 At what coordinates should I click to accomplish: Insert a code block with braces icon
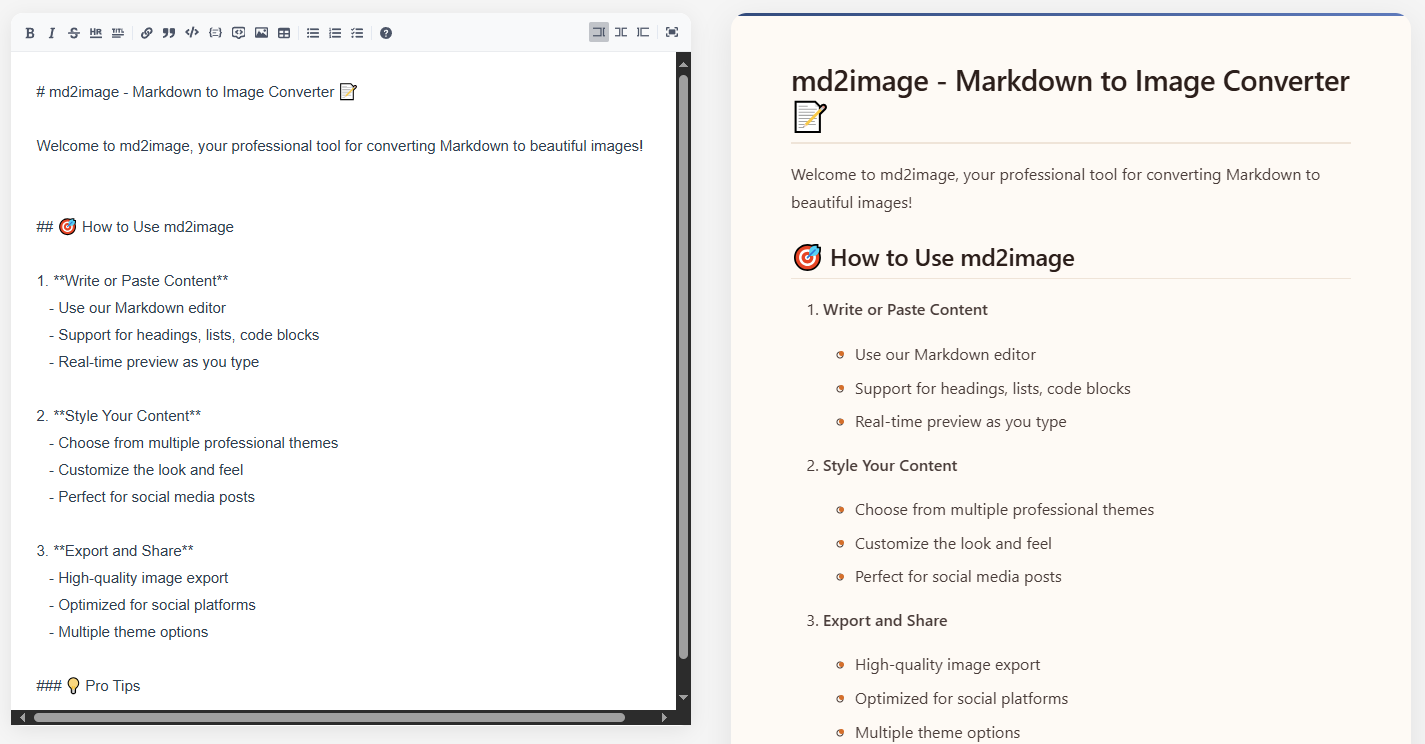point(215,33)
